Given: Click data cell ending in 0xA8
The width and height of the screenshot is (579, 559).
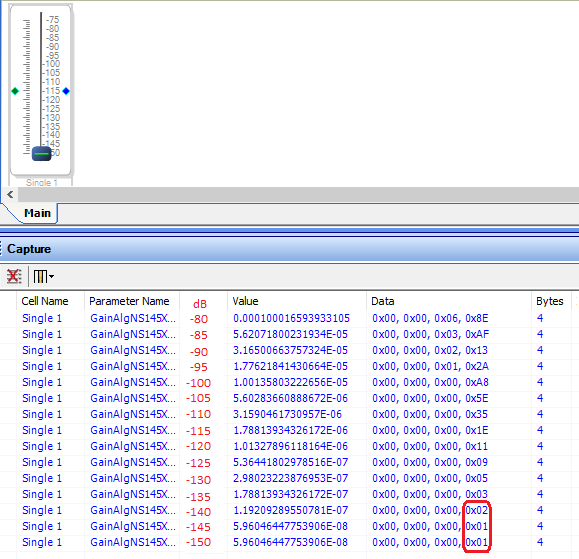Looking at the screenshot, I should (x=430, y=383).
